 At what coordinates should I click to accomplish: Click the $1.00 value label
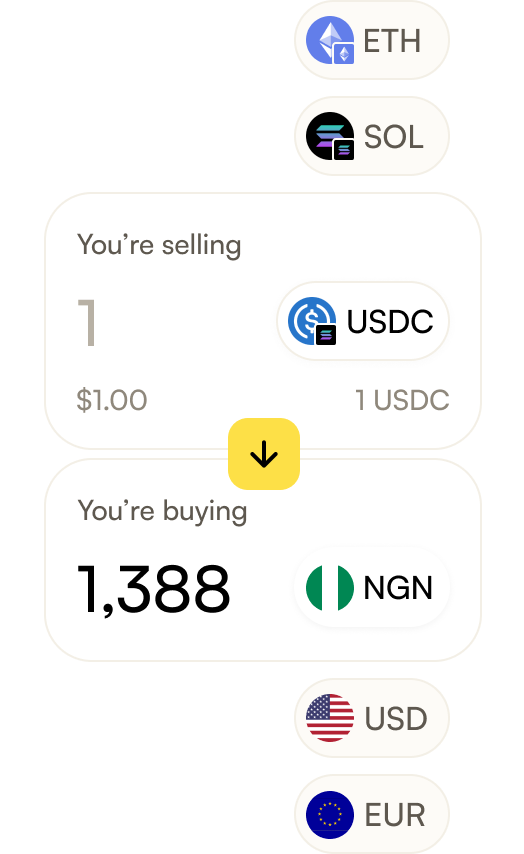pyautogui.click(x=112, y=400)
